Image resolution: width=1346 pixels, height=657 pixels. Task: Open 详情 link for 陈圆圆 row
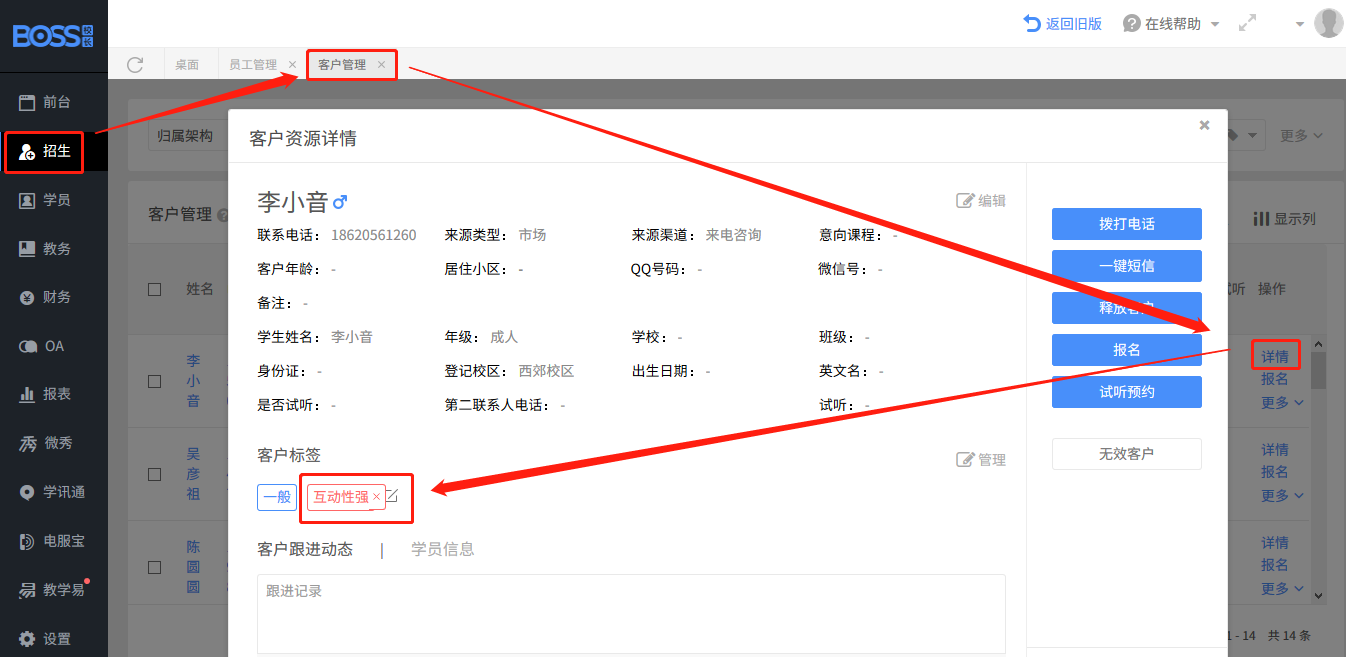coord(1275,542)
